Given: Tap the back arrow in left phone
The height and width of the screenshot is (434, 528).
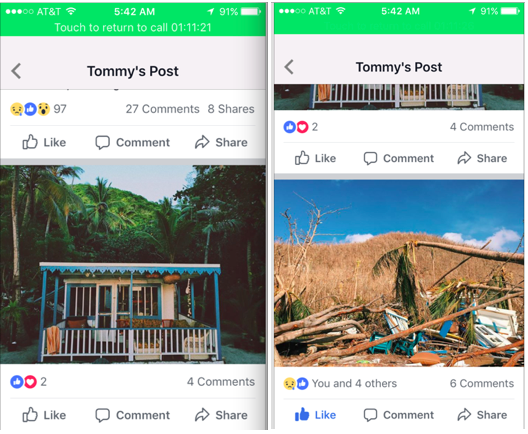Looking at the screenshot, I should coord(16,71).
